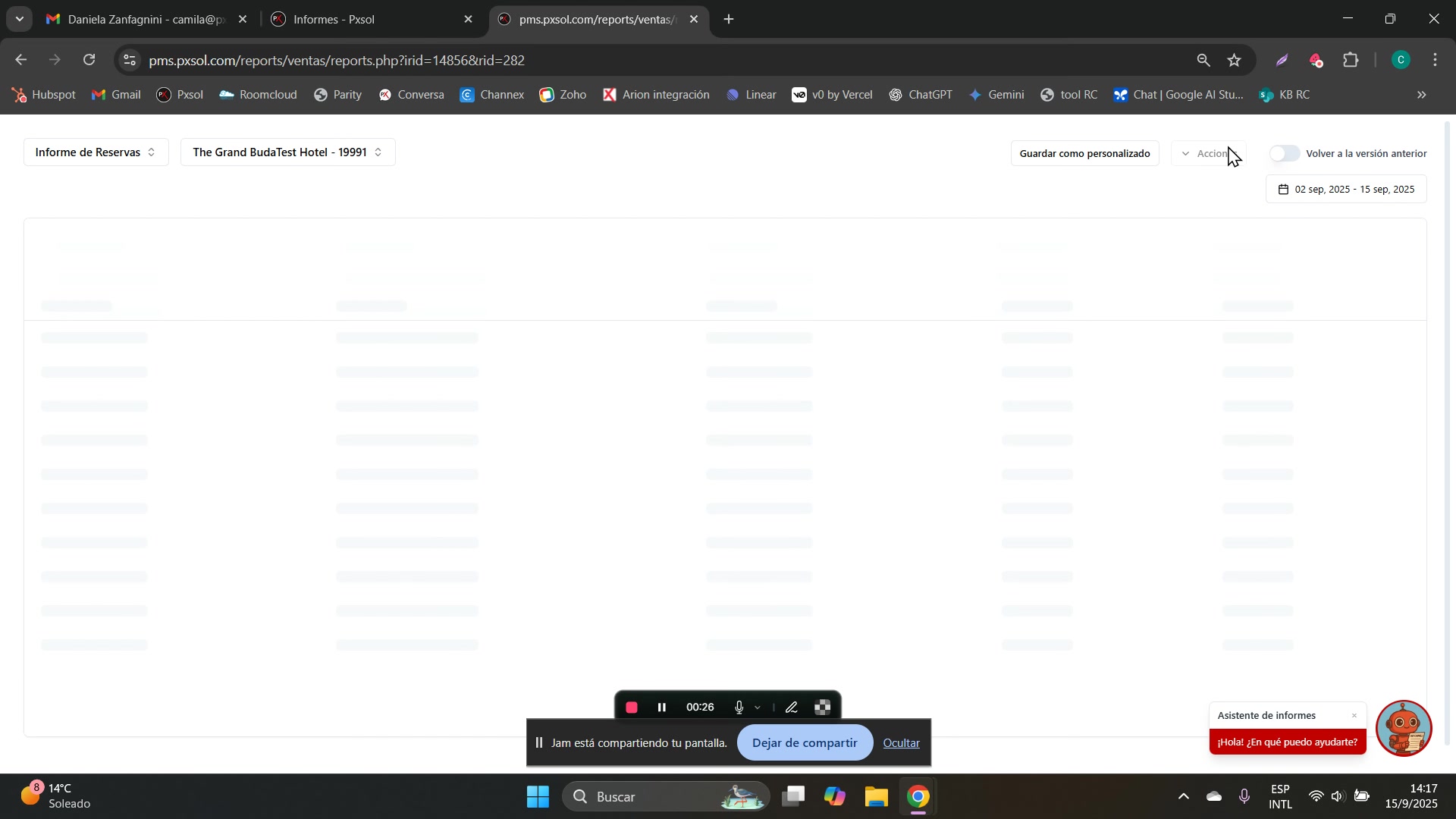Image resolution: width=1456 pixels, height=819 pixels.
Task: Open the Hubspot bookmark
Action: point(43,95)
